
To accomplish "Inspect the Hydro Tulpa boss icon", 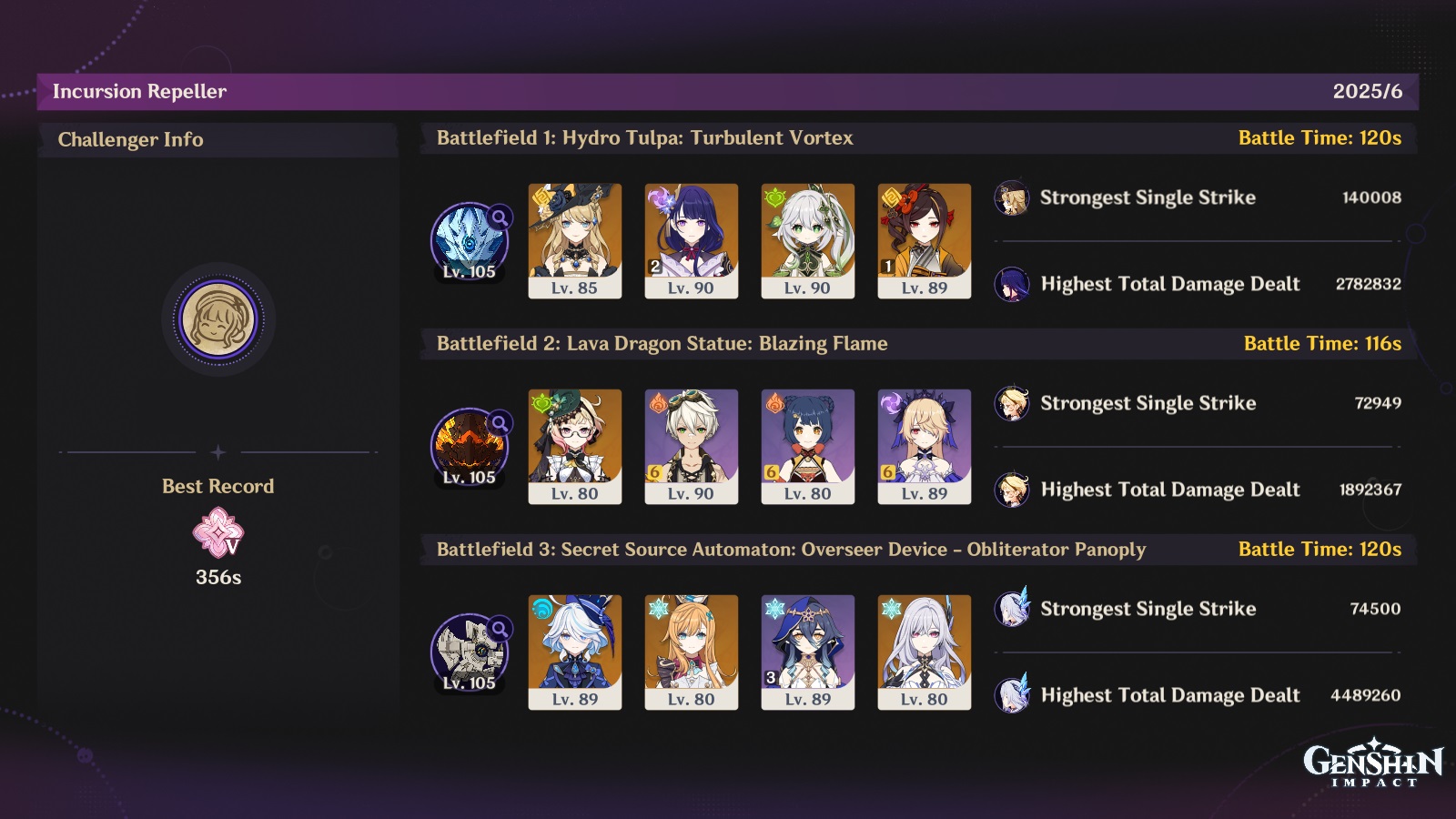I will coord(470,241).
